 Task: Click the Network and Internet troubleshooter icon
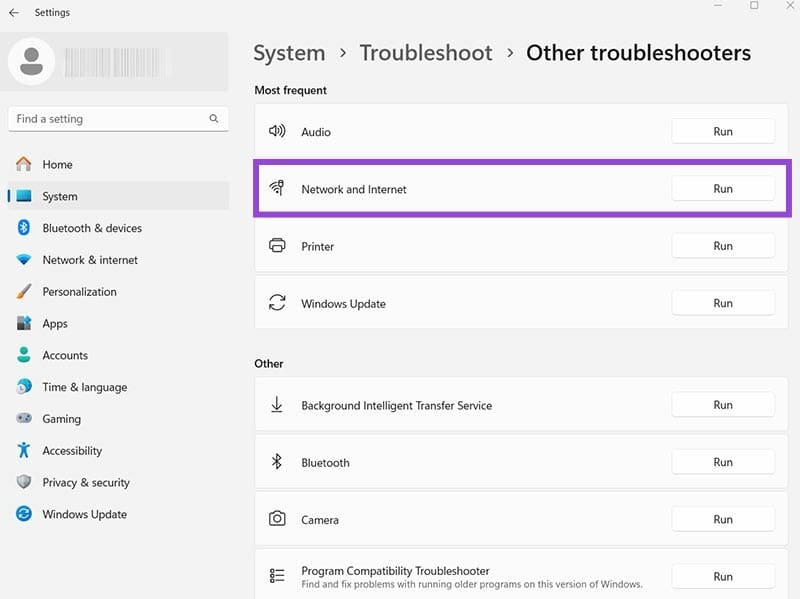coord(277,188)
